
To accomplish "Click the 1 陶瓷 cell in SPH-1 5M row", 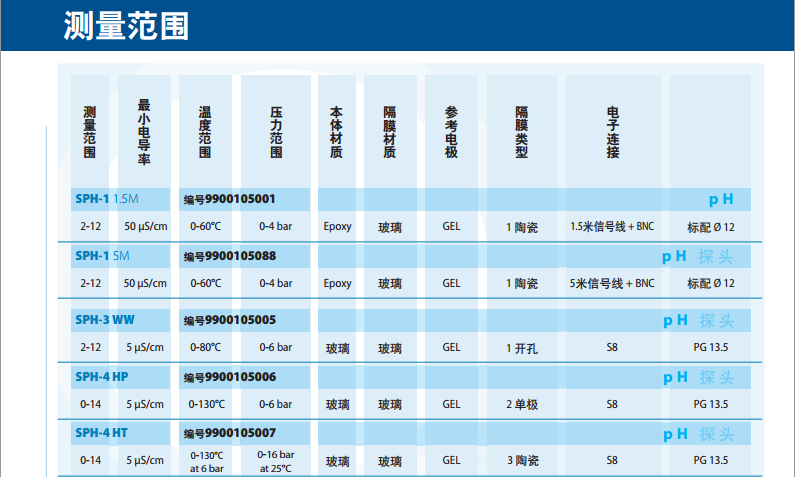I will tap(522, 283).
